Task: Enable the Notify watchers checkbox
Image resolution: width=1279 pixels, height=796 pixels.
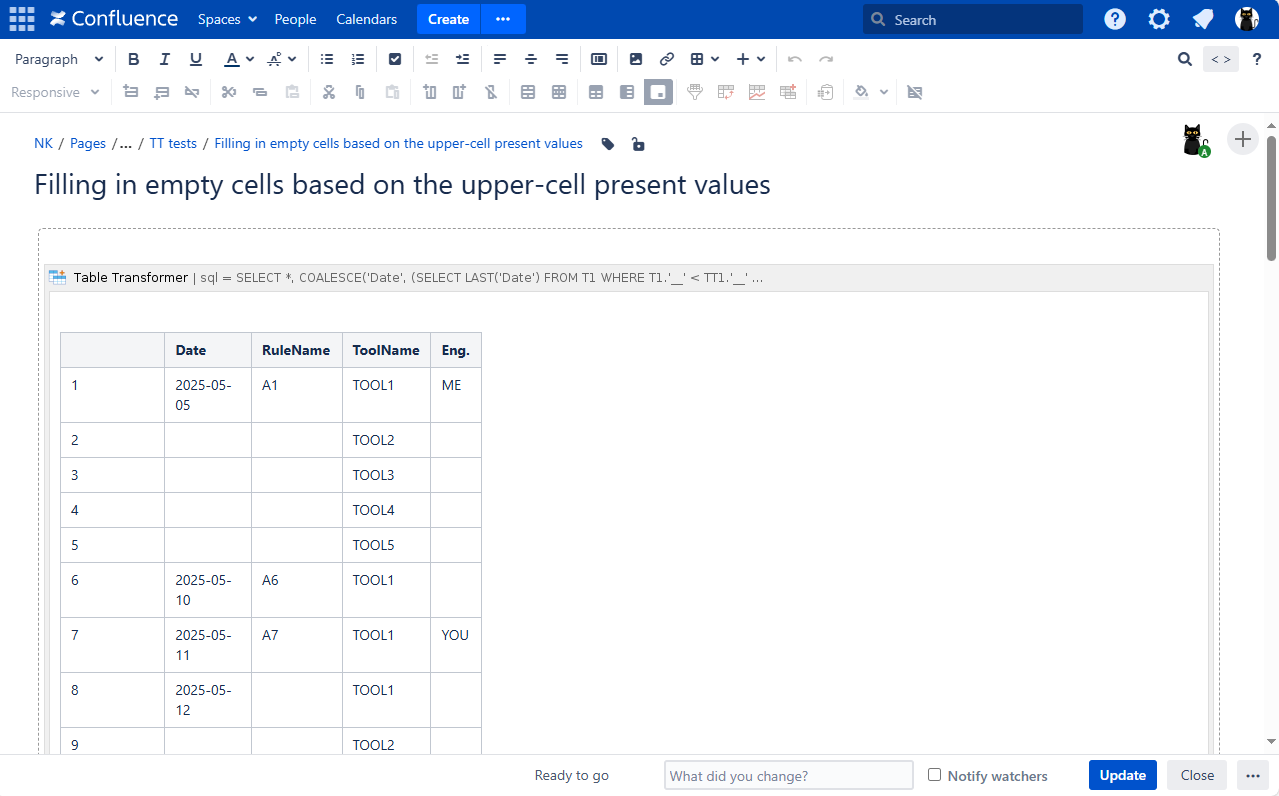Action: pos(934,775)
